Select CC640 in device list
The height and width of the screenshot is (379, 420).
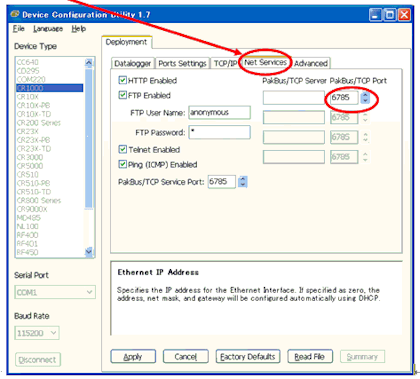[x=28, y=62]
